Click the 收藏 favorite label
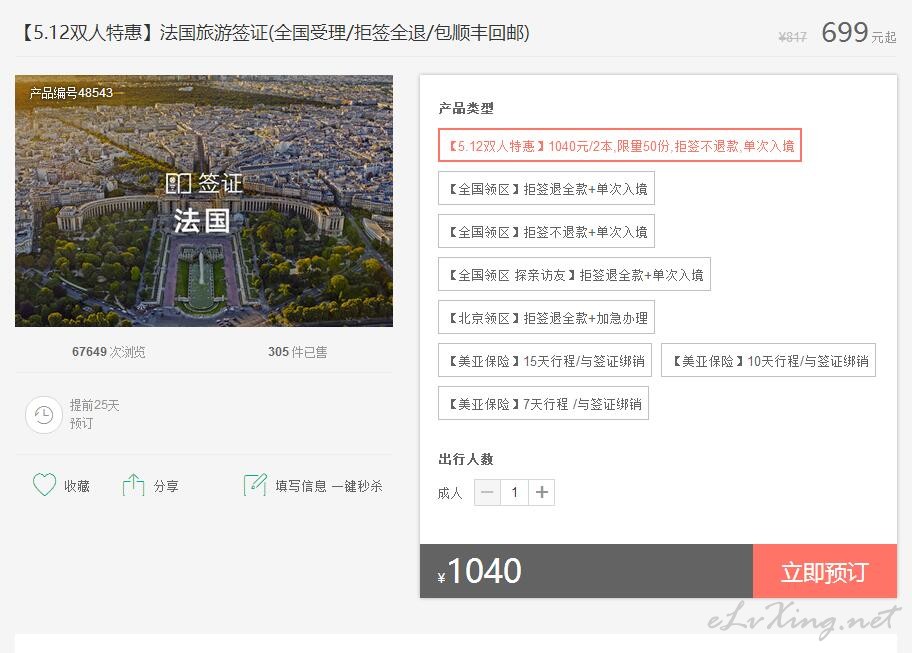912x653 pixels. point(77,486)
